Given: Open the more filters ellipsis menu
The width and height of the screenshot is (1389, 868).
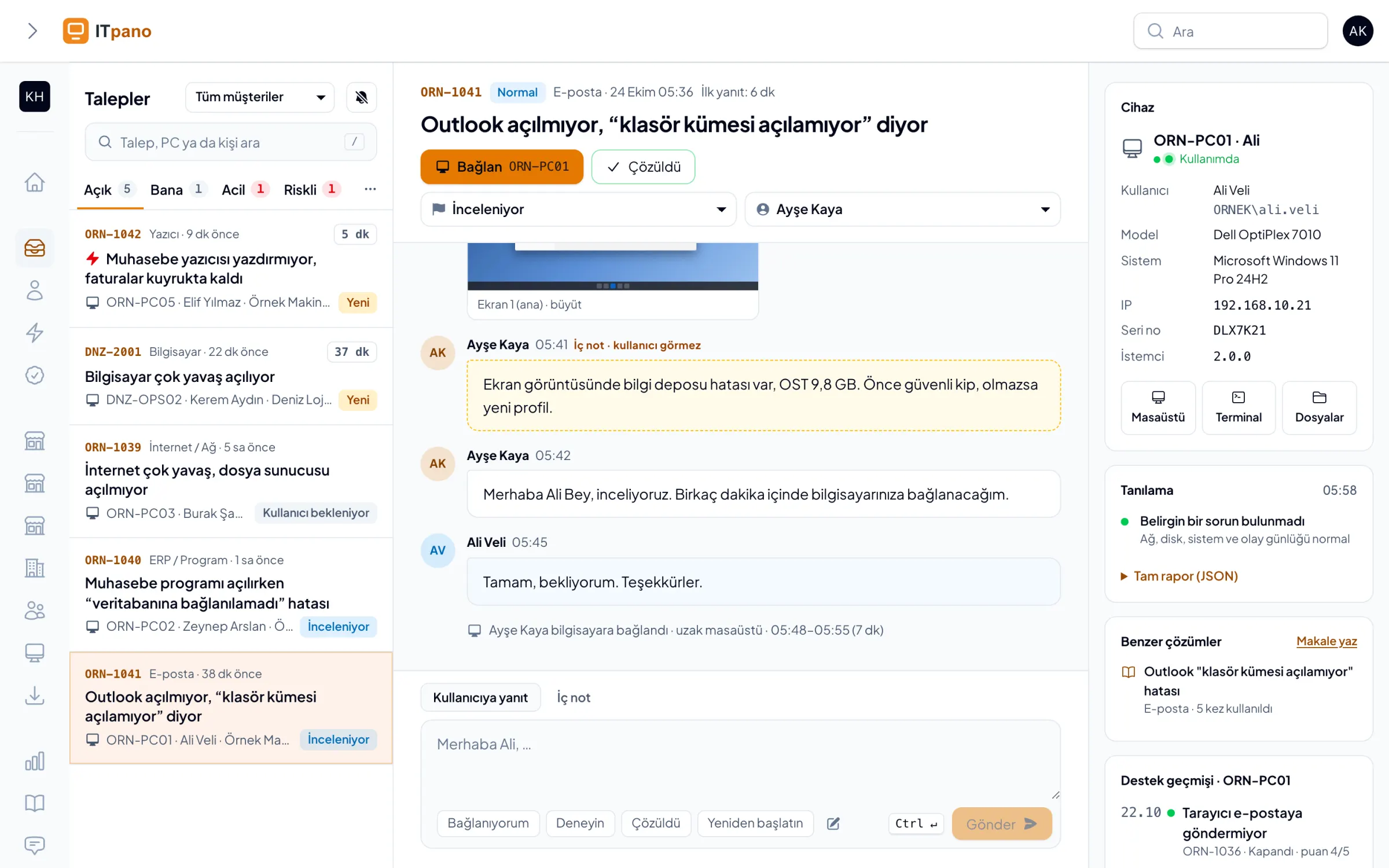Looking at the screenshot, I should pyautogui.click(x=370, y=189).
